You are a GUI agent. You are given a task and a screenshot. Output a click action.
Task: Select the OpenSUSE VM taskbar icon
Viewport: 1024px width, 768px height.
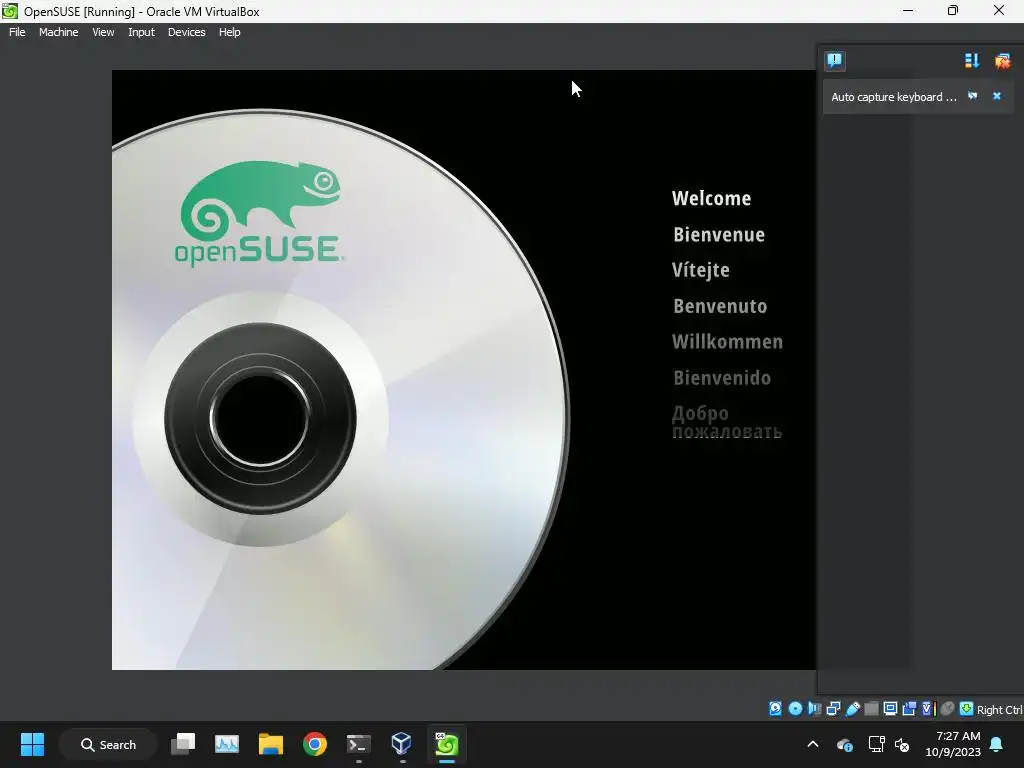[447, 744]
